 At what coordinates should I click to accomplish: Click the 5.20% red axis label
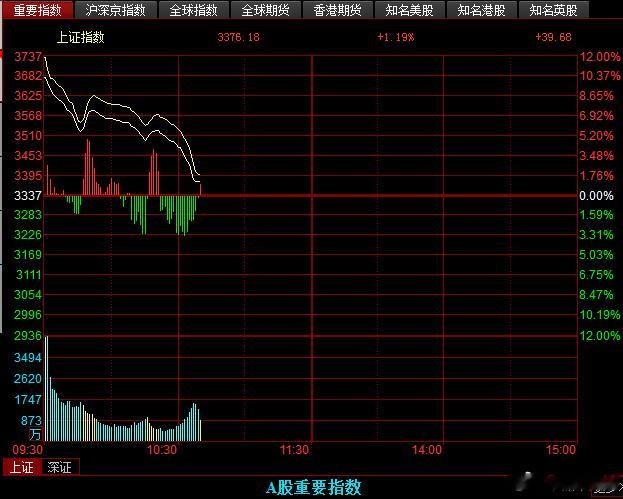pos(596,135)
